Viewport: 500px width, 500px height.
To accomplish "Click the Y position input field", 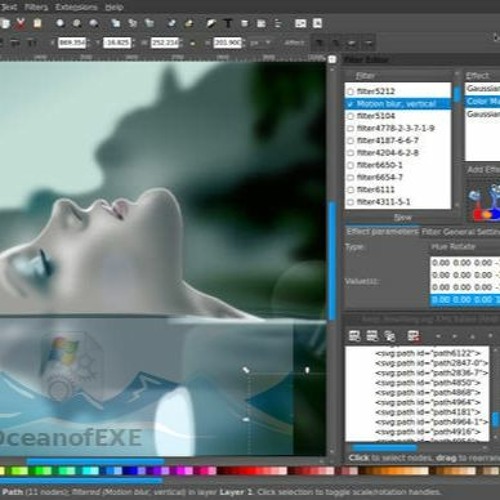I will 117,43.
